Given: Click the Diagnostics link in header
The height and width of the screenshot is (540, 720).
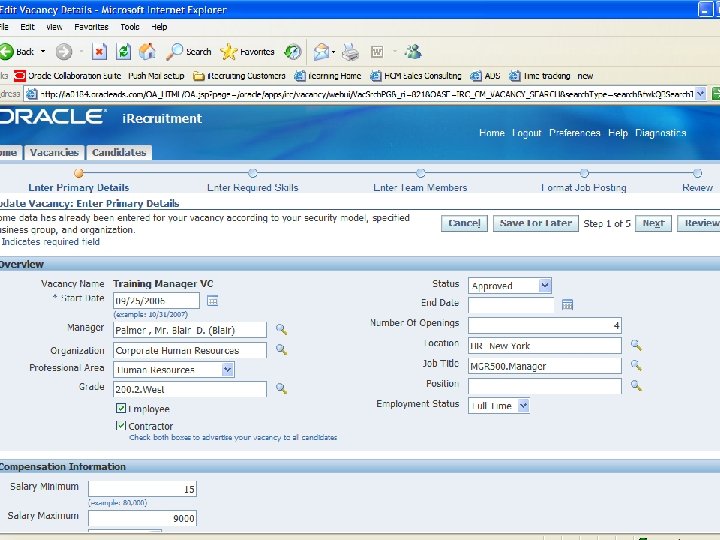Looking at the screenshot, I should (x=660, y=133).
